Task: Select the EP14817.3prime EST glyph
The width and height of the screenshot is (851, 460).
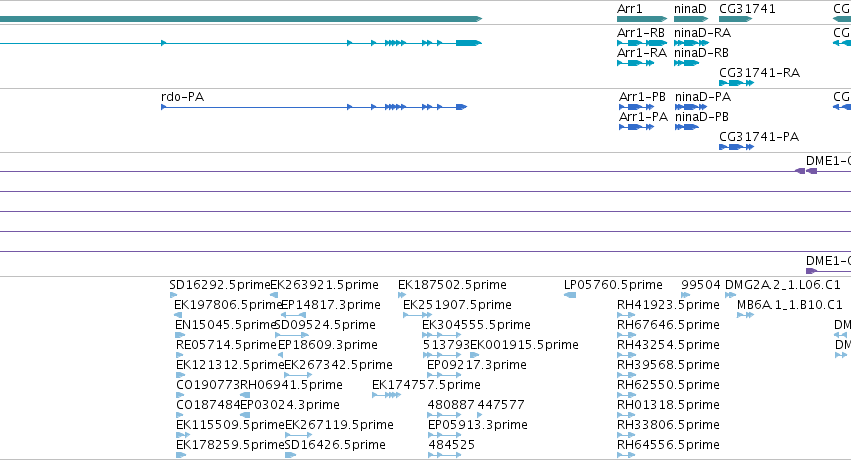Action: (293, 315)
